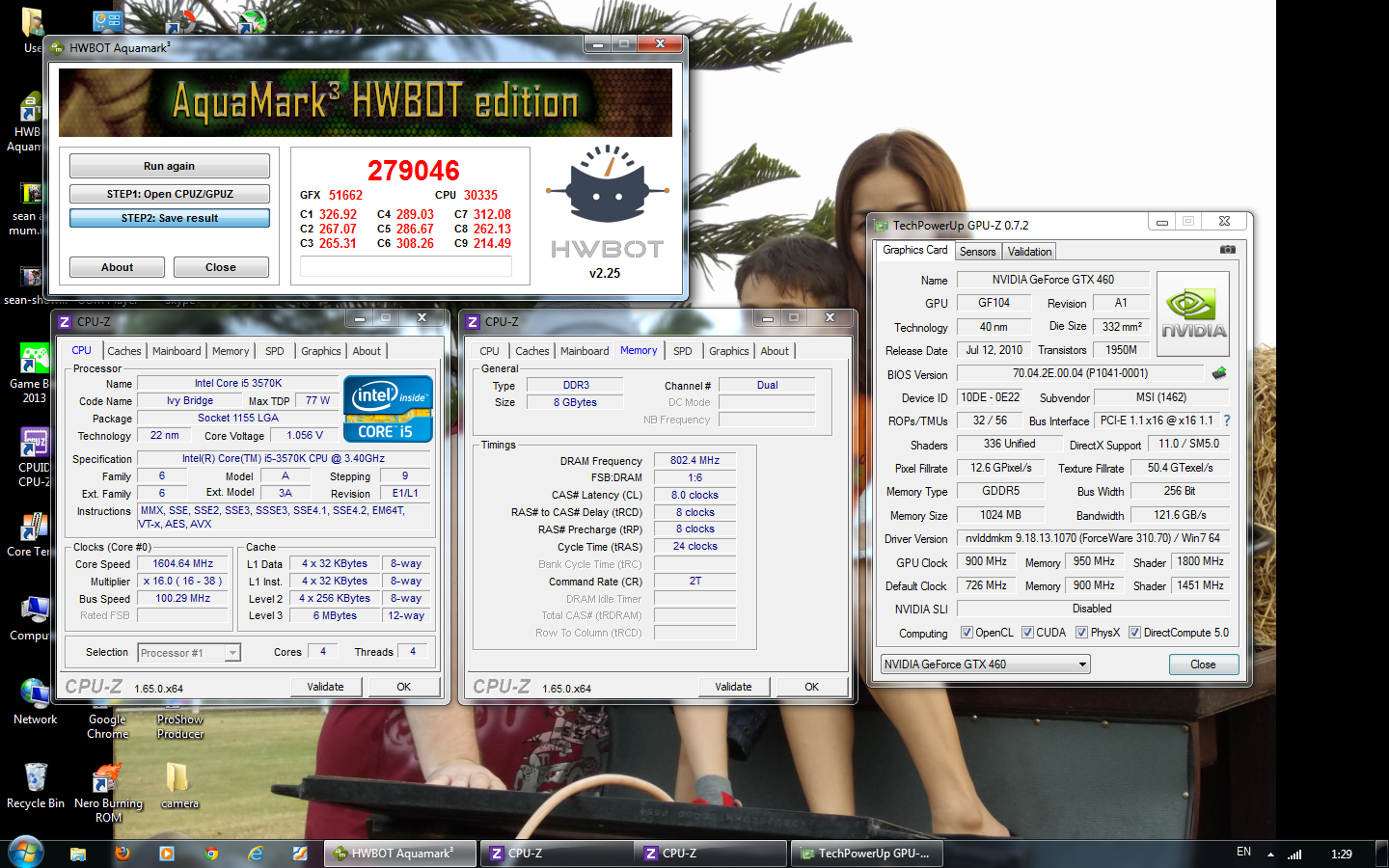Click About button in Aquamark
The height and width of the screenshot is (868, 1389).
click(117, 267)
